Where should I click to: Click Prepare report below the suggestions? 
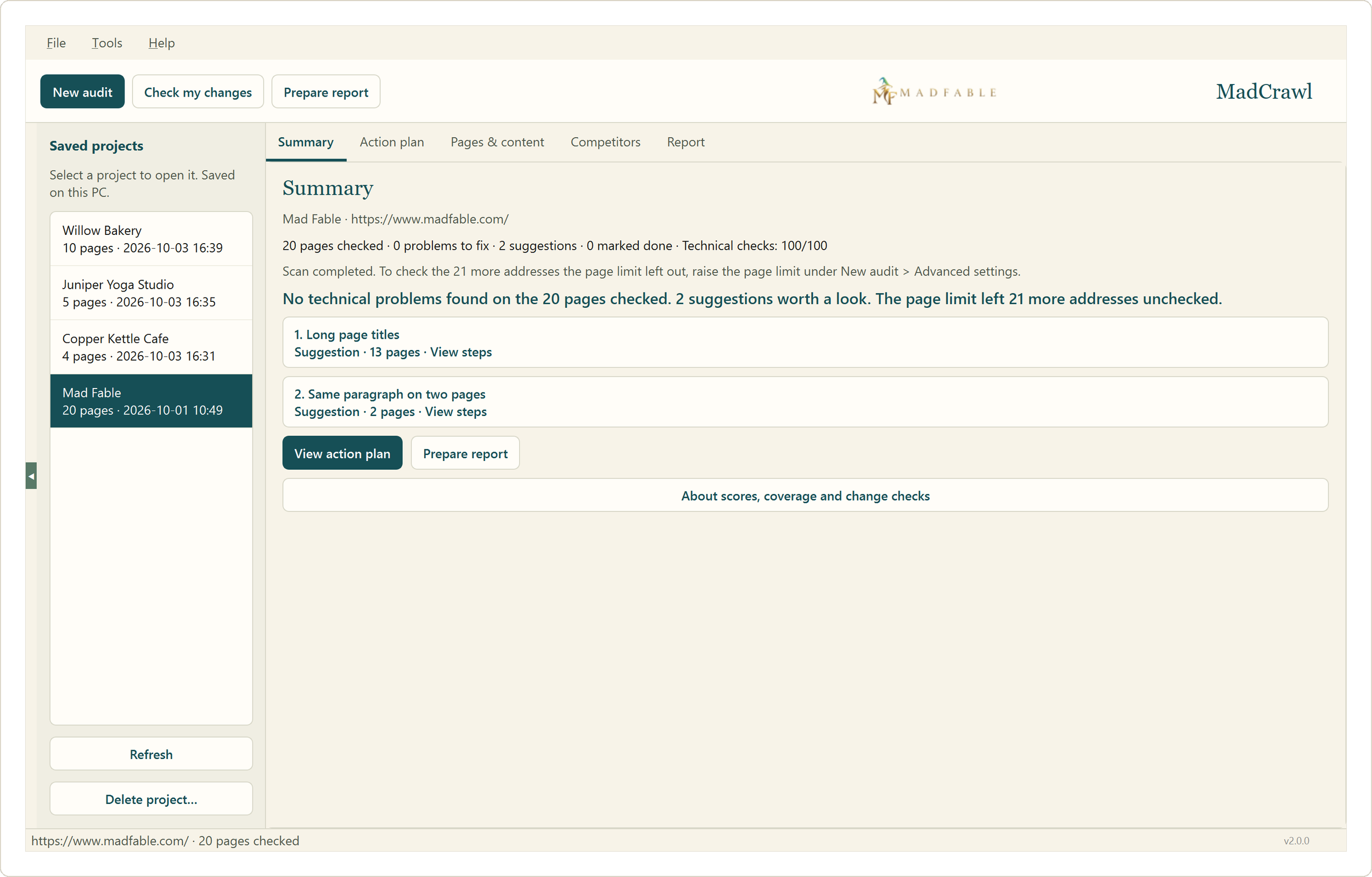click(465, 453)
